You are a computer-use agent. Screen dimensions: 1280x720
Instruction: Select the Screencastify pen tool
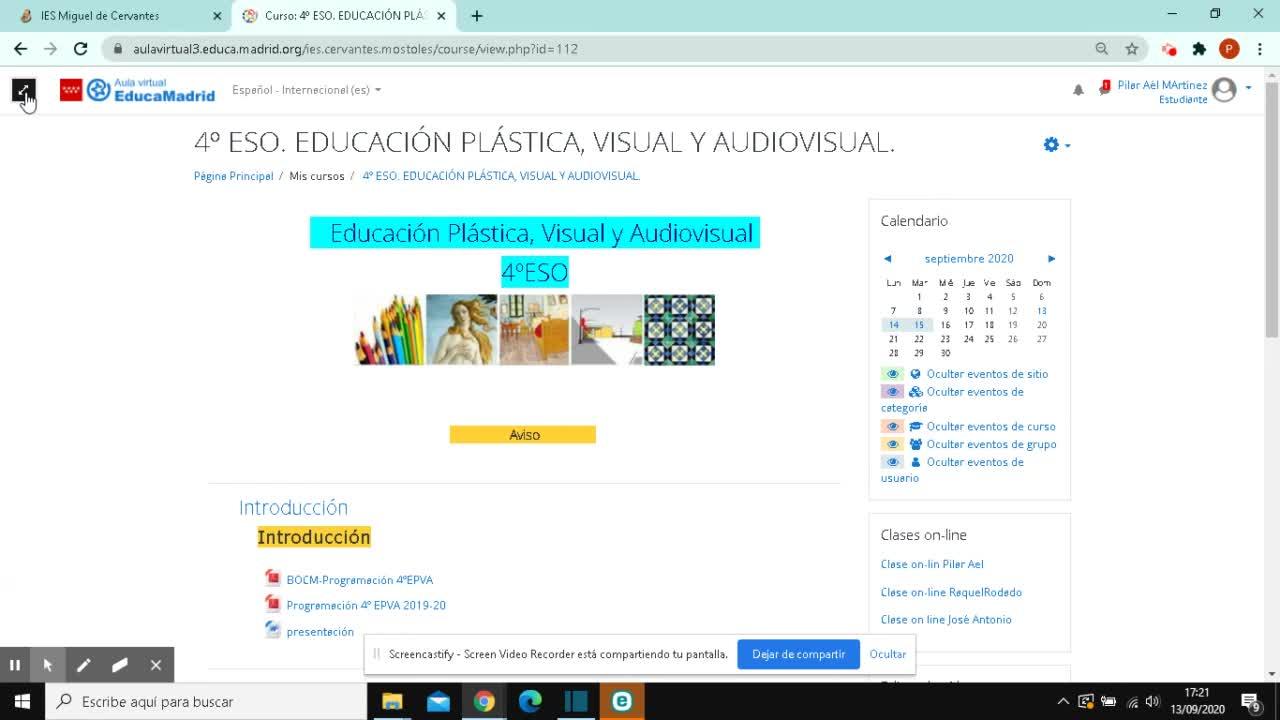click(84, 665)
